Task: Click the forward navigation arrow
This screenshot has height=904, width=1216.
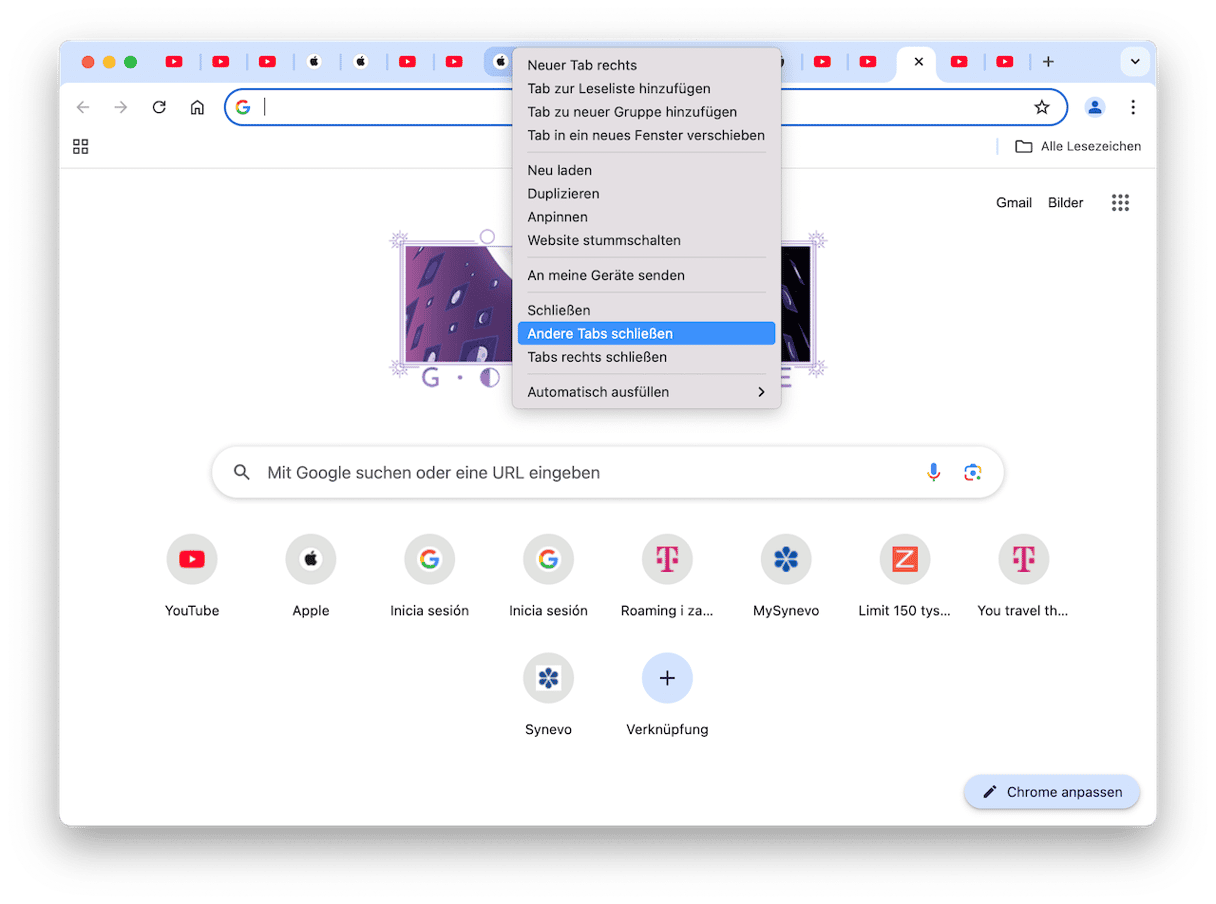Action: coord(121,107)
